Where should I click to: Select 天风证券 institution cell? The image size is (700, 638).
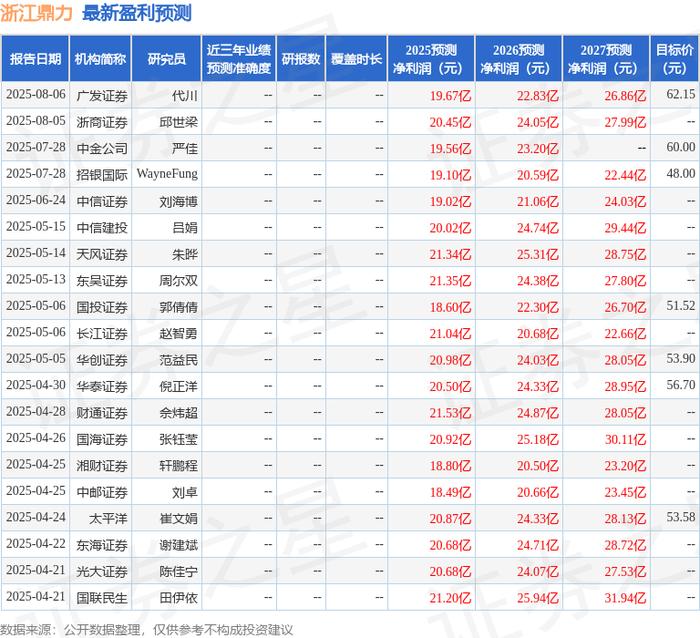click(x=102, y=254)
